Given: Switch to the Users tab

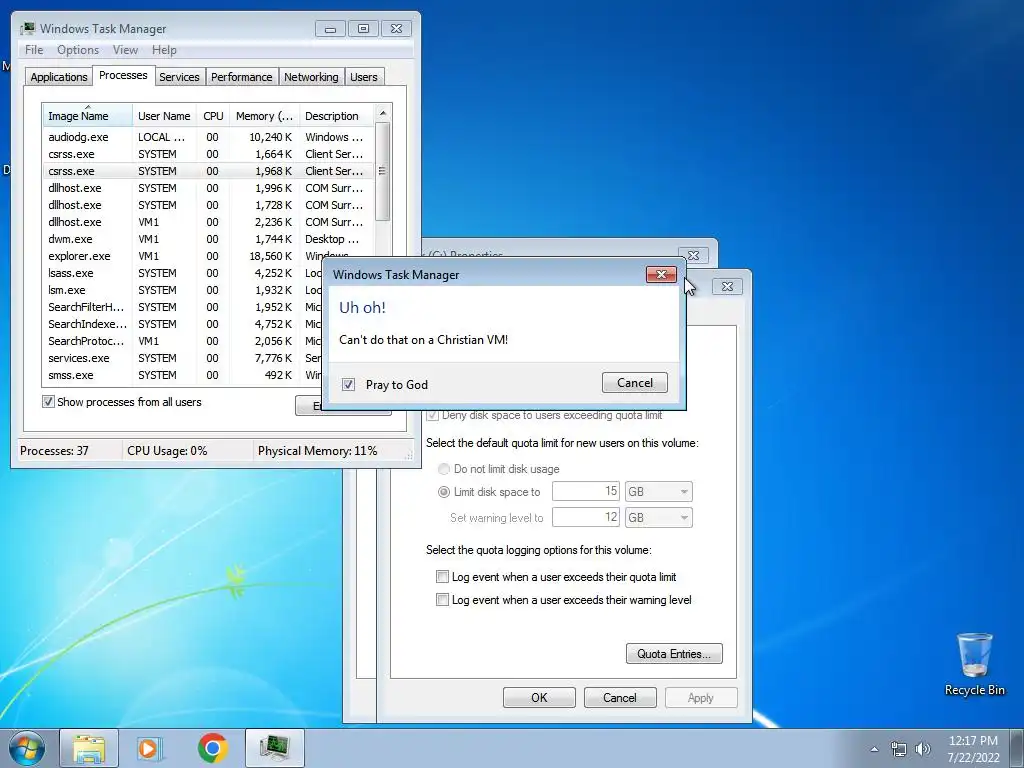Looking at the screenshot, I should pyautogui.click(x=364, y=77).
